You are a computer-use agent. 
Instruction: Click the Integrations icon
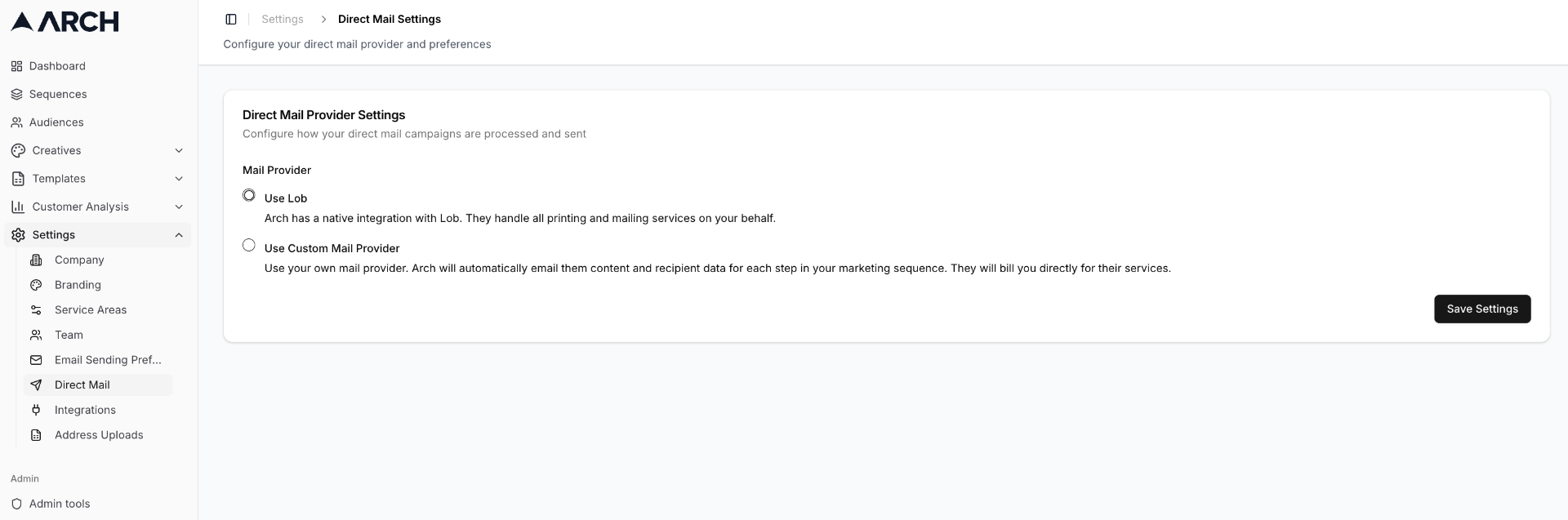[x=36, y=410]
